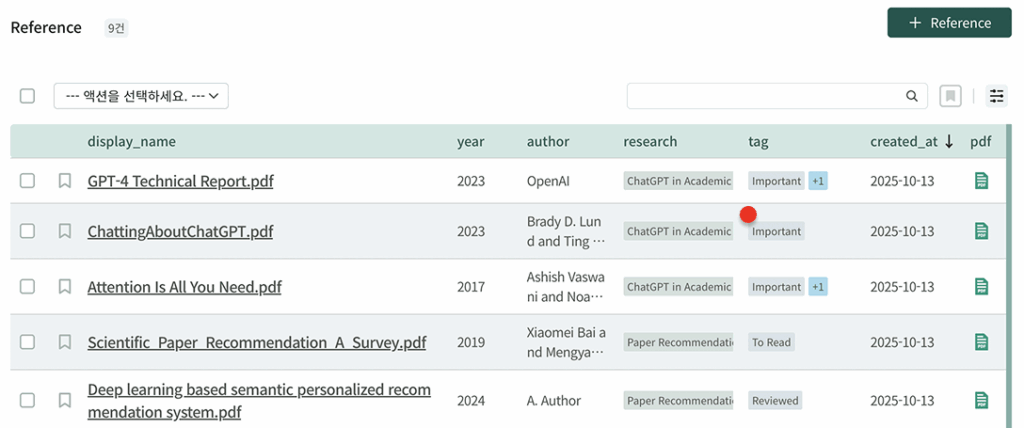Screen dimensions: 1024x428
Task: Click the To Read tag chip
Action: [x=771, y=342]
